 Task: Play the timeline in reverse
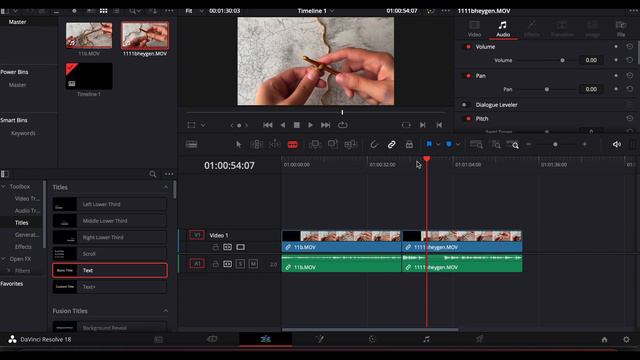pyautogui.click(x=283, y=125)
